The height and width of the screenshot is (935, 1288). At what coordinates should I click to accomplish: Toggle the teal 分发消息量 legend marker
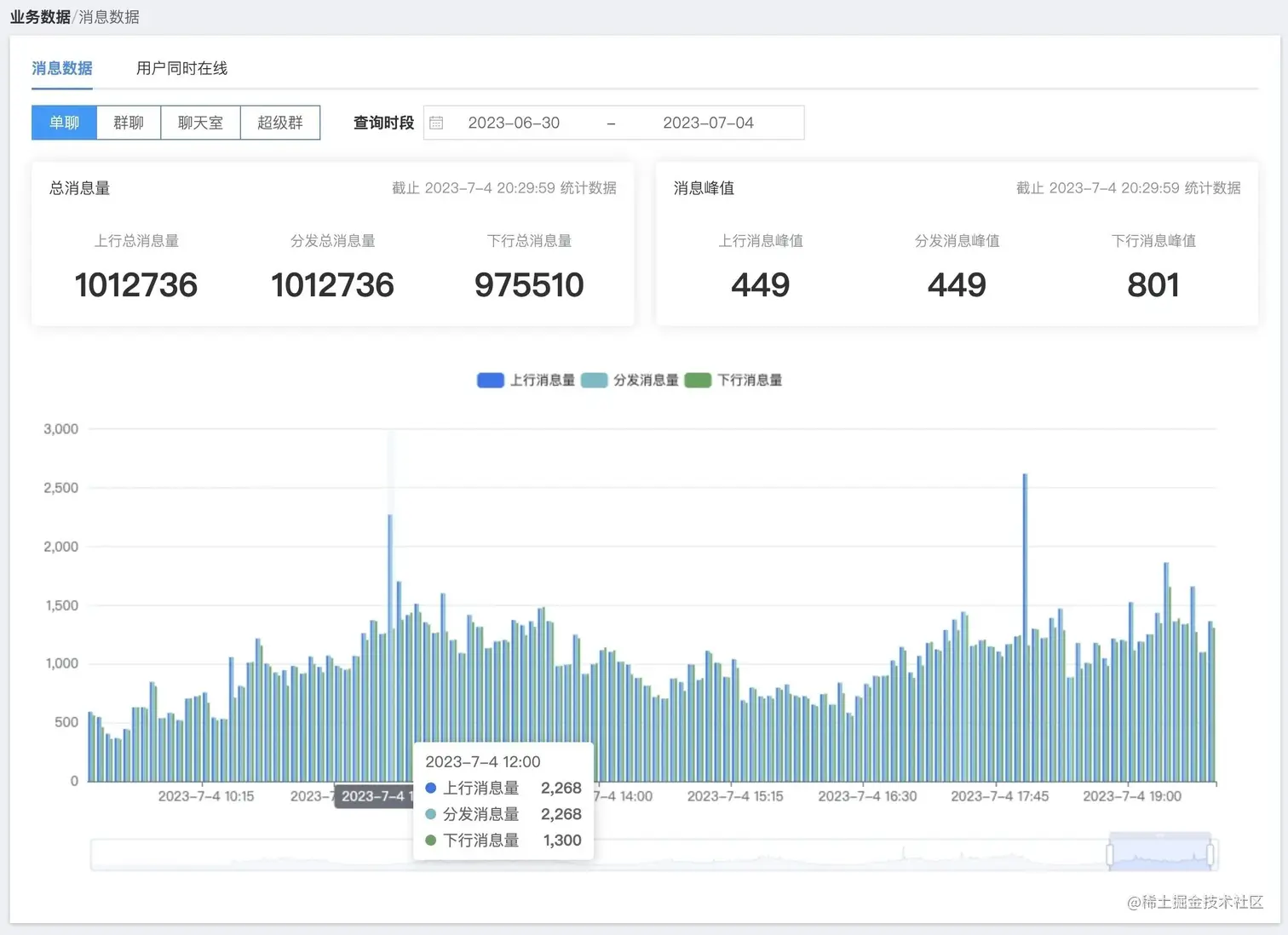tap(594, 380)
